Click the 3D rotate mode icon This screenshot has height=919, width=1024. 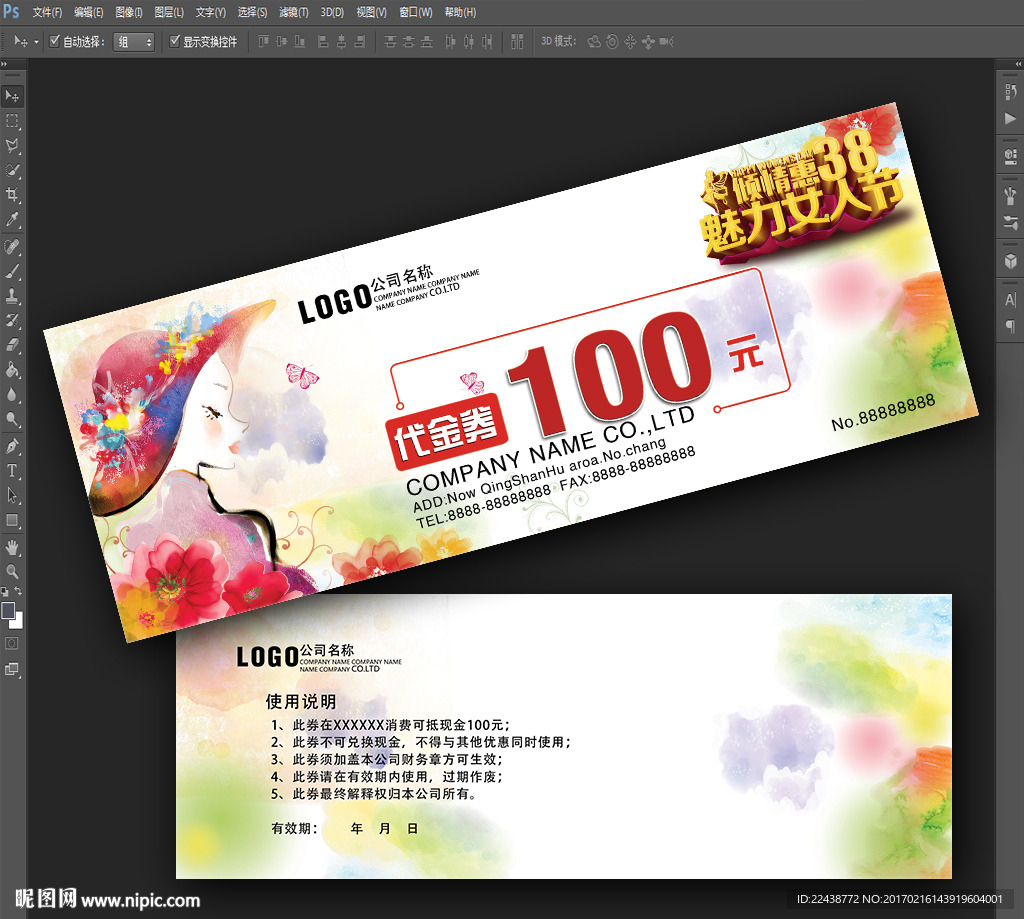pos(594,42)
